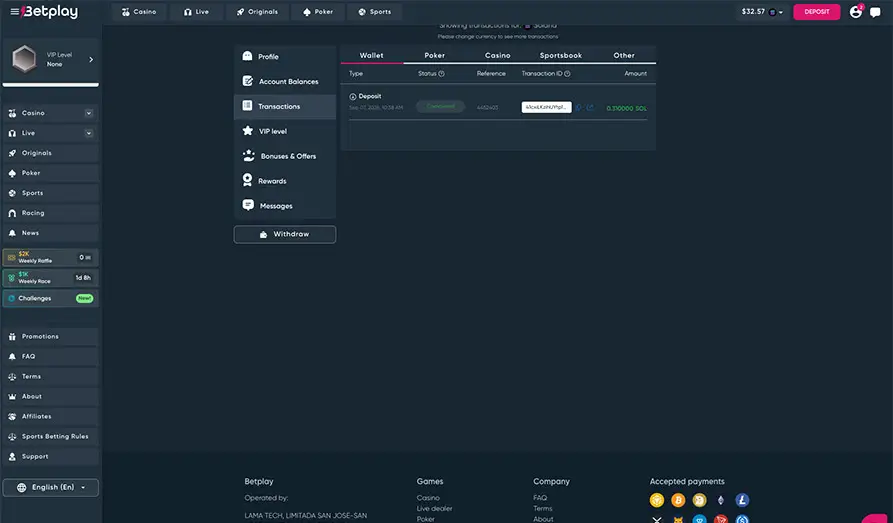The height and width of the screenshot is (523, 893).
Task: Select the transaction ID field
Action: click(547, 107)
